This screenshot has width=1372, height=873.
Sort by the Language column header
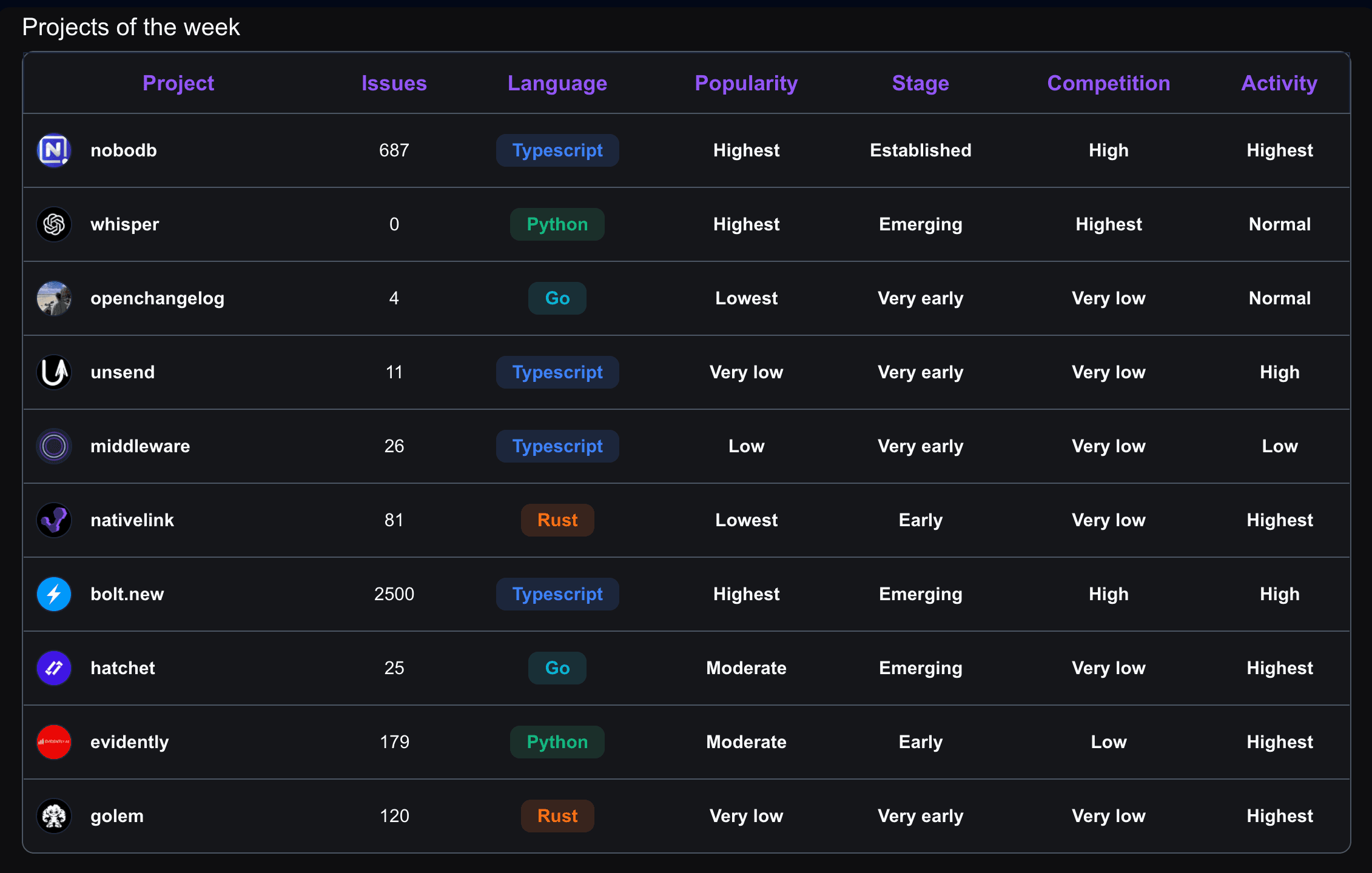click(x=557, y=83)
